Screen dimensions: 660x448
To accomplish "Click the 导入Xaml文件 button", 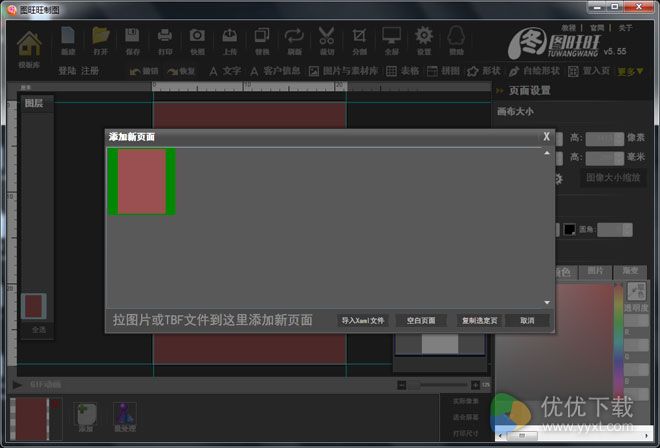I will click(362, 321).
